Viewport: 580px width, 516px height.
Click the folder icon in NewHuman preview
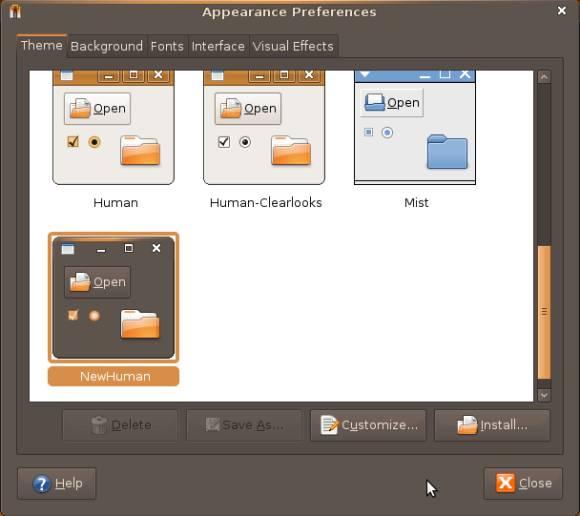[140, 324]
